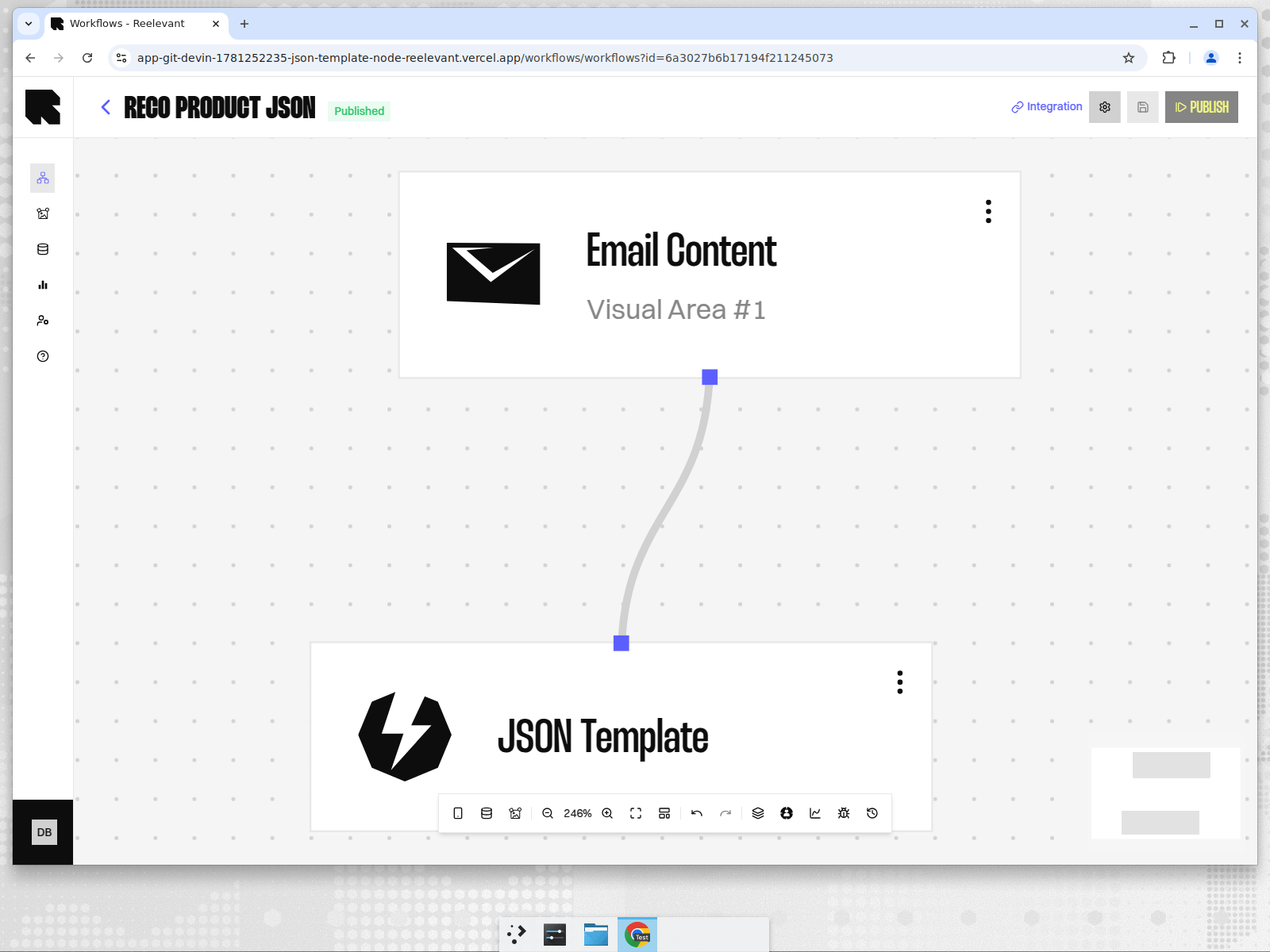This screenshot has width=1270, height=952.
Task: Click the mobile preview icon in bottom toolbar
Action: tap(458, 813)
